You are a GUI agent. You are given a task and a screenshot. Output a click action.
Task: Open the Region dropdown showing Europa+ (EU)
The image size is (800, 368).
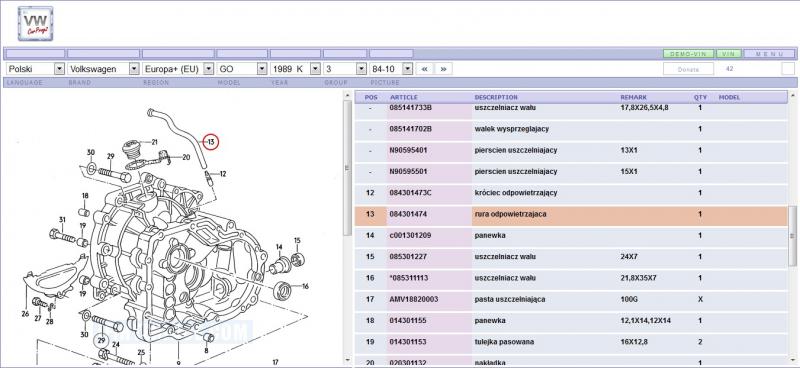(x=178, y=68)
